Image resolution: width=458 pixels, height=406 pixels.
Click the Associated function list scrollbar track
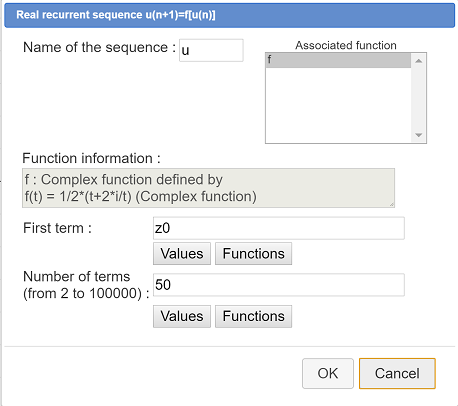click(x=419, y=98)
